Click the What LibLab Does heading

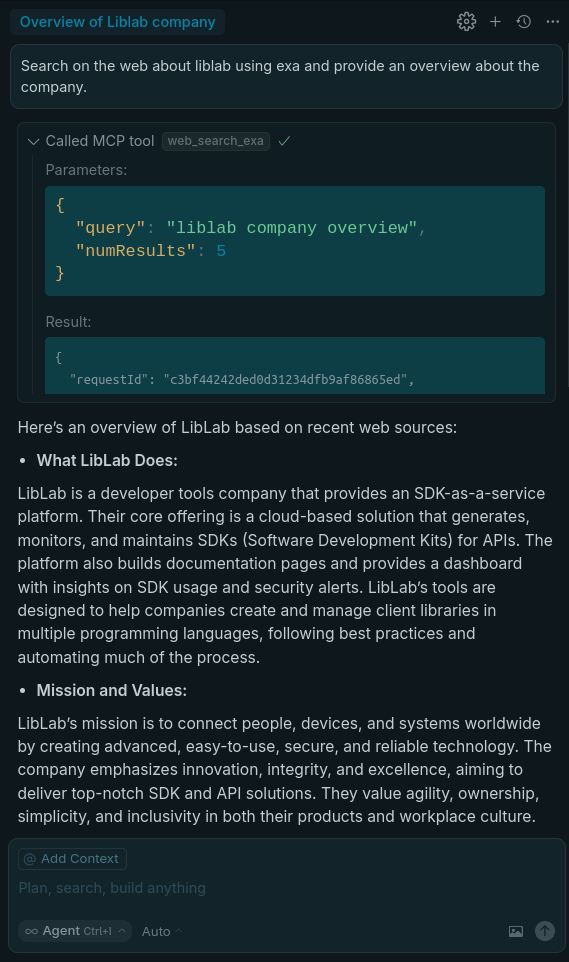coord(107,461)
